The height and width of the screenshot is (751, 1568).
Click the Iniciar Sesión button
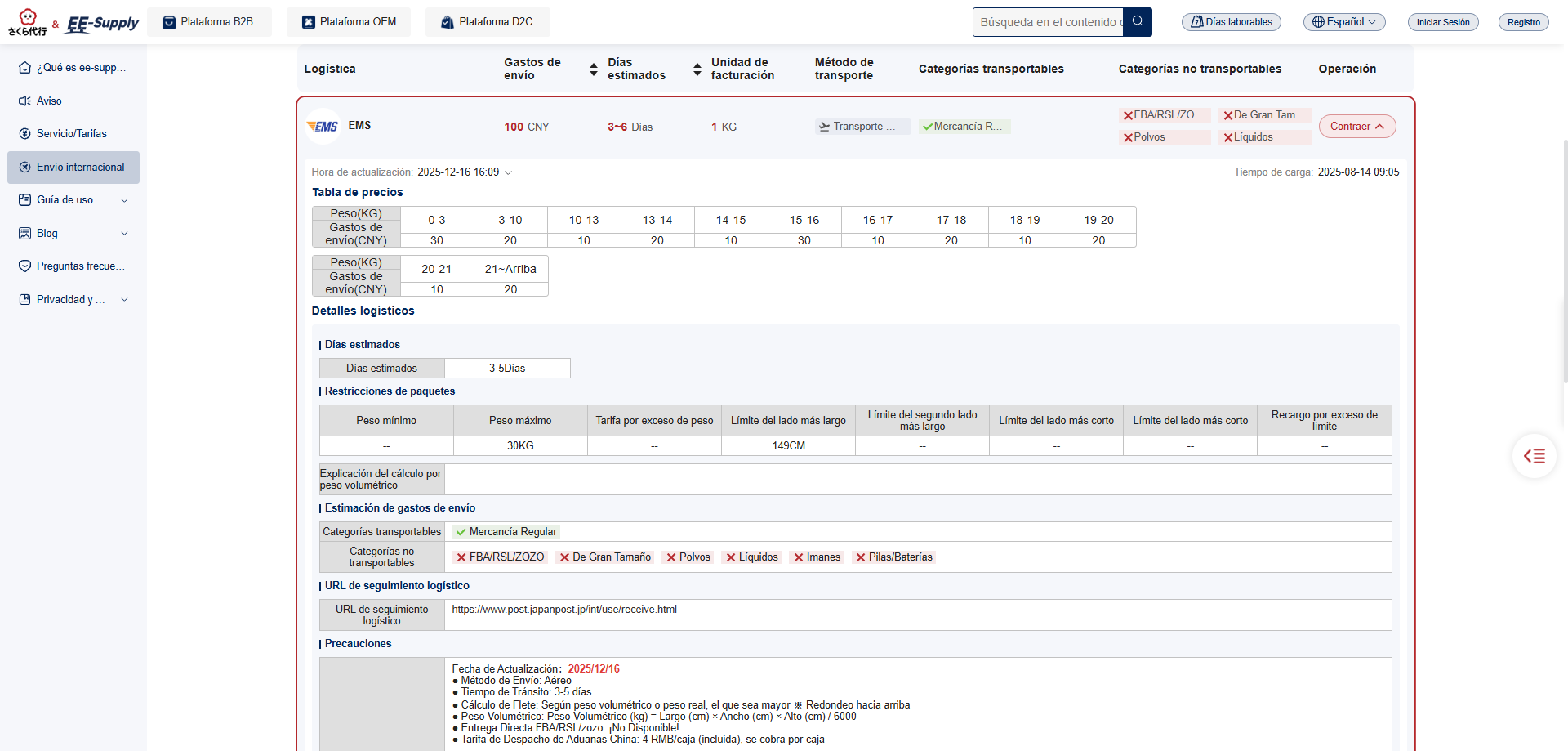pyautogui.click(x=1443, y=22)
